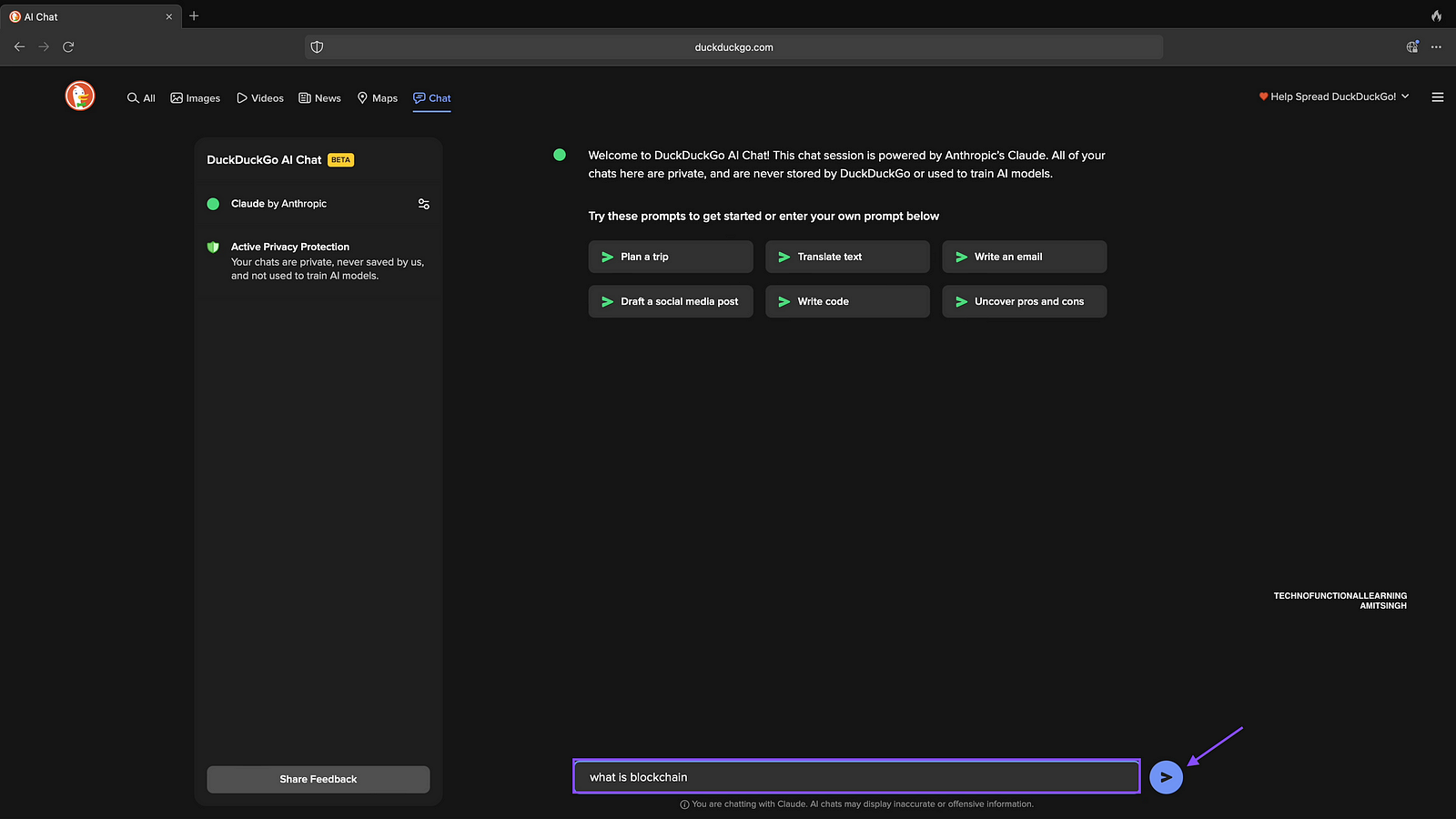Click the duckduckgo.com address bar

[x=733, y=47]
